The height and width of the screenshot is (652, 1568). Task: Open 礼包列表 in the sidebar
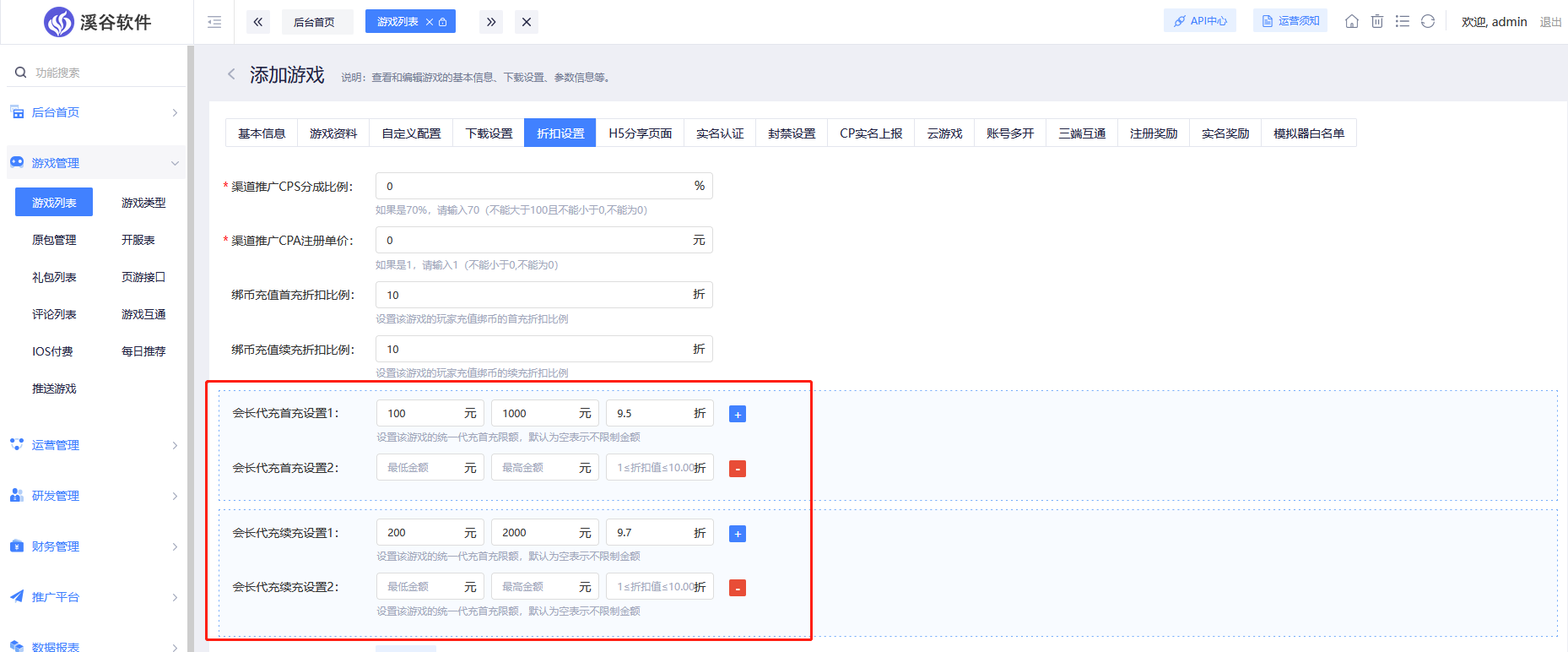(54, 277)
